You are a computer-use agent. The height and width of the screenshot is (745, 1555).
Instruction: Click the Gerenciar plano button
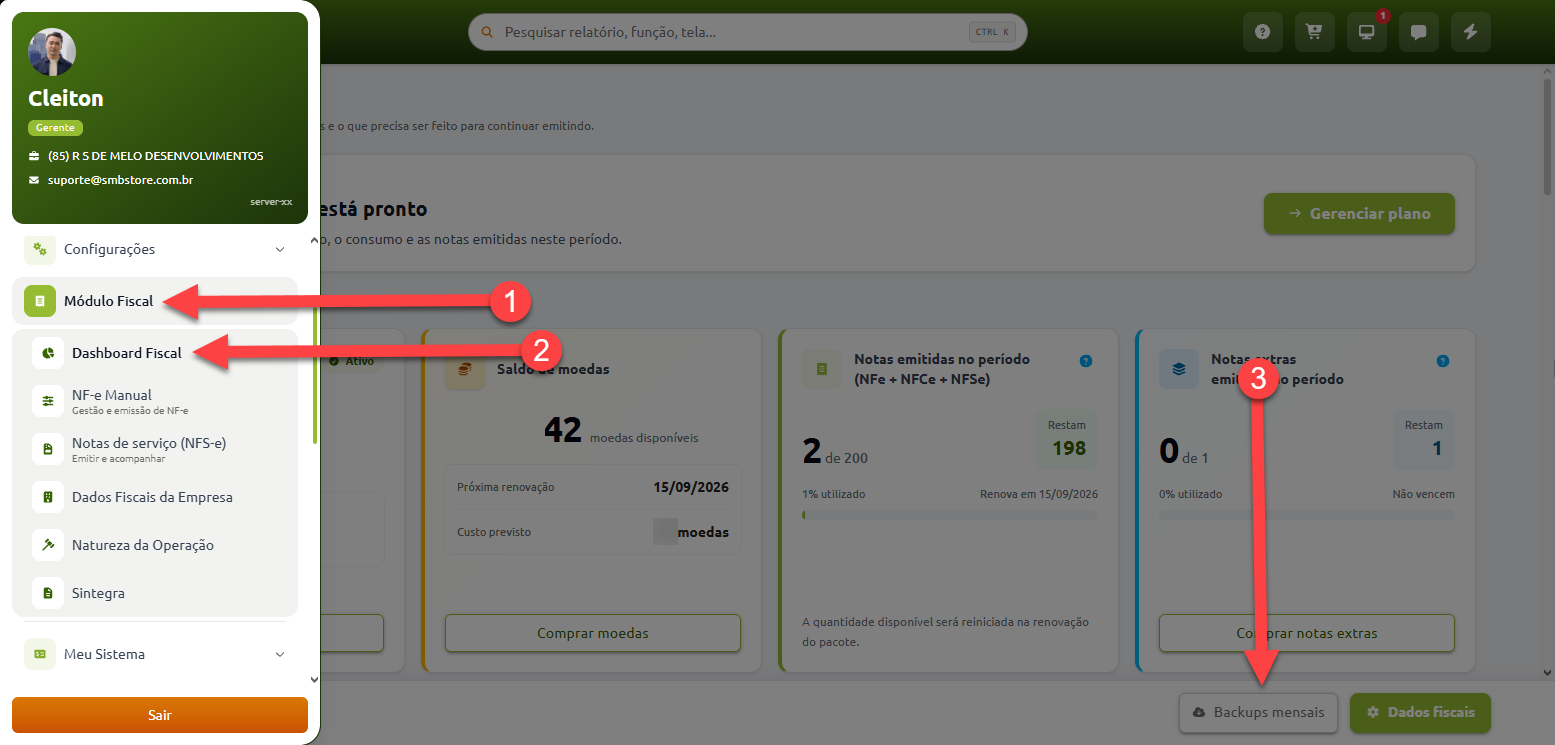[1359, 214]
